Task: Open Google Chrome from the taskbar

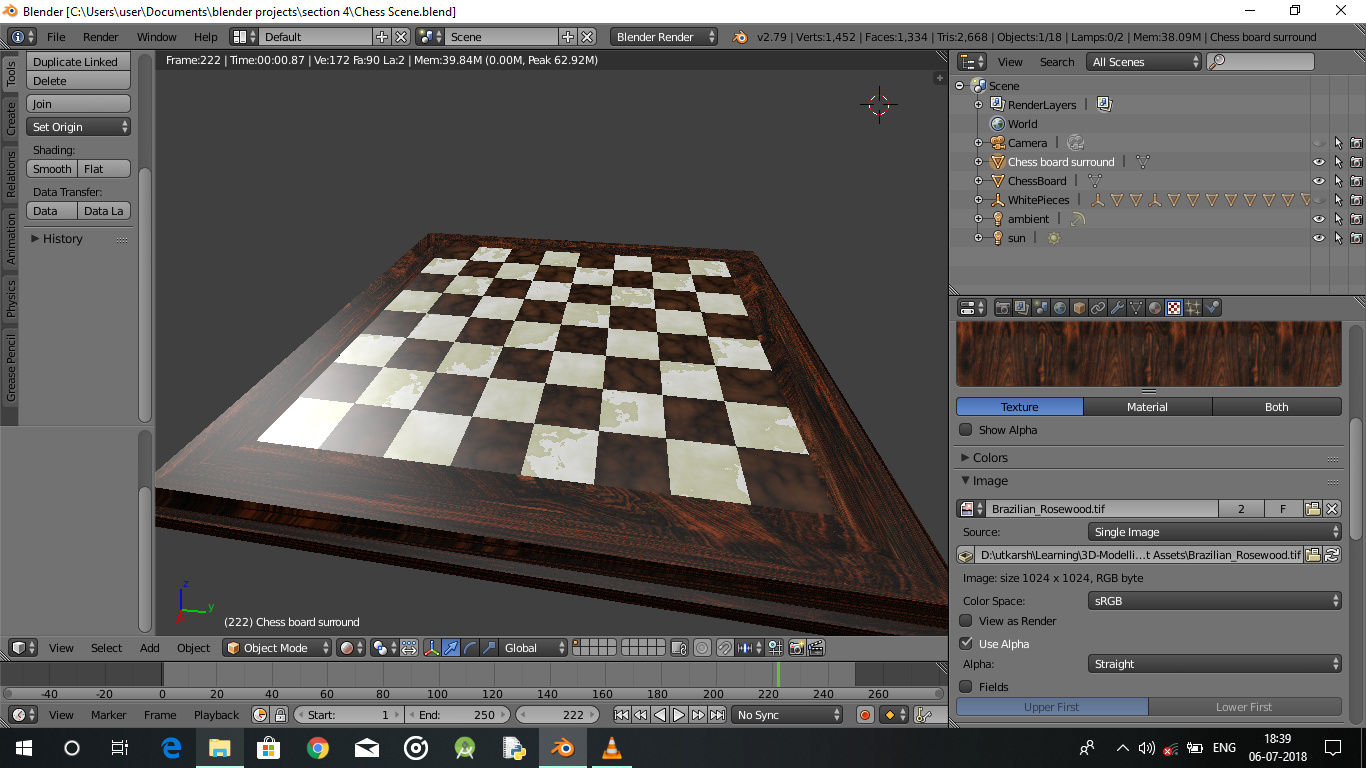Action: coord(317,747)
